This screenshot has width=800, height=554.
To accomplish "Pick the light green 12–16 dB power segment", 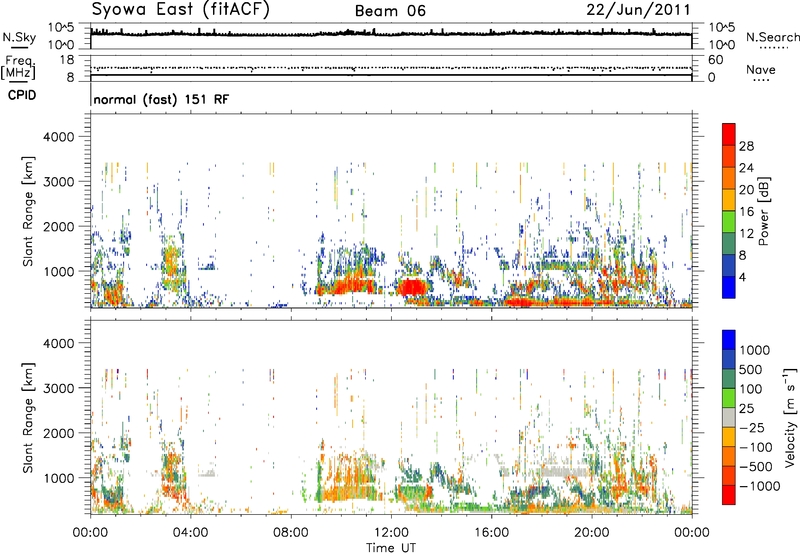I will point(729,222).
